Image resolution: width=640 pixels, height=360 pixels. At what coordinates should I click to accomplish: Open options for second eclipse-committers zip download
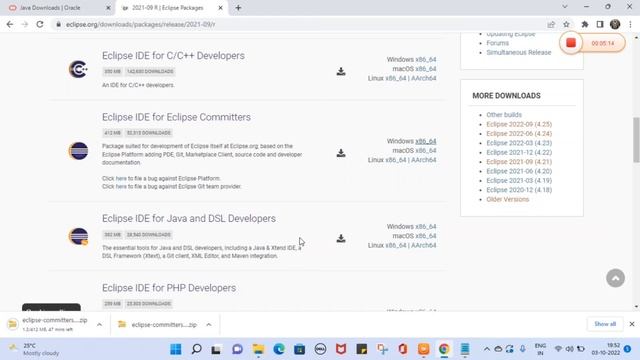pos(209,325)
